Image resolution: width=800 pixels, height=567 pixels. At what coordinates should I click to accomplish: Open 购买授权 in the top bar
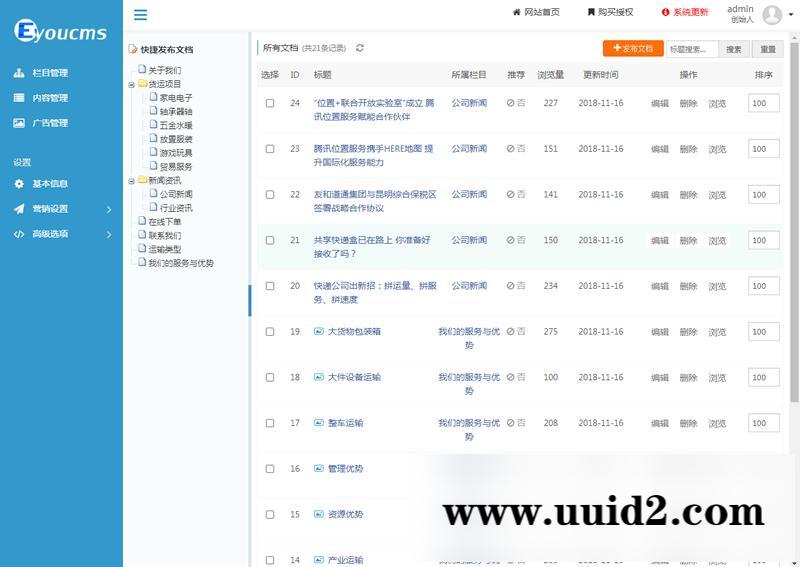[x=611, y=12]
